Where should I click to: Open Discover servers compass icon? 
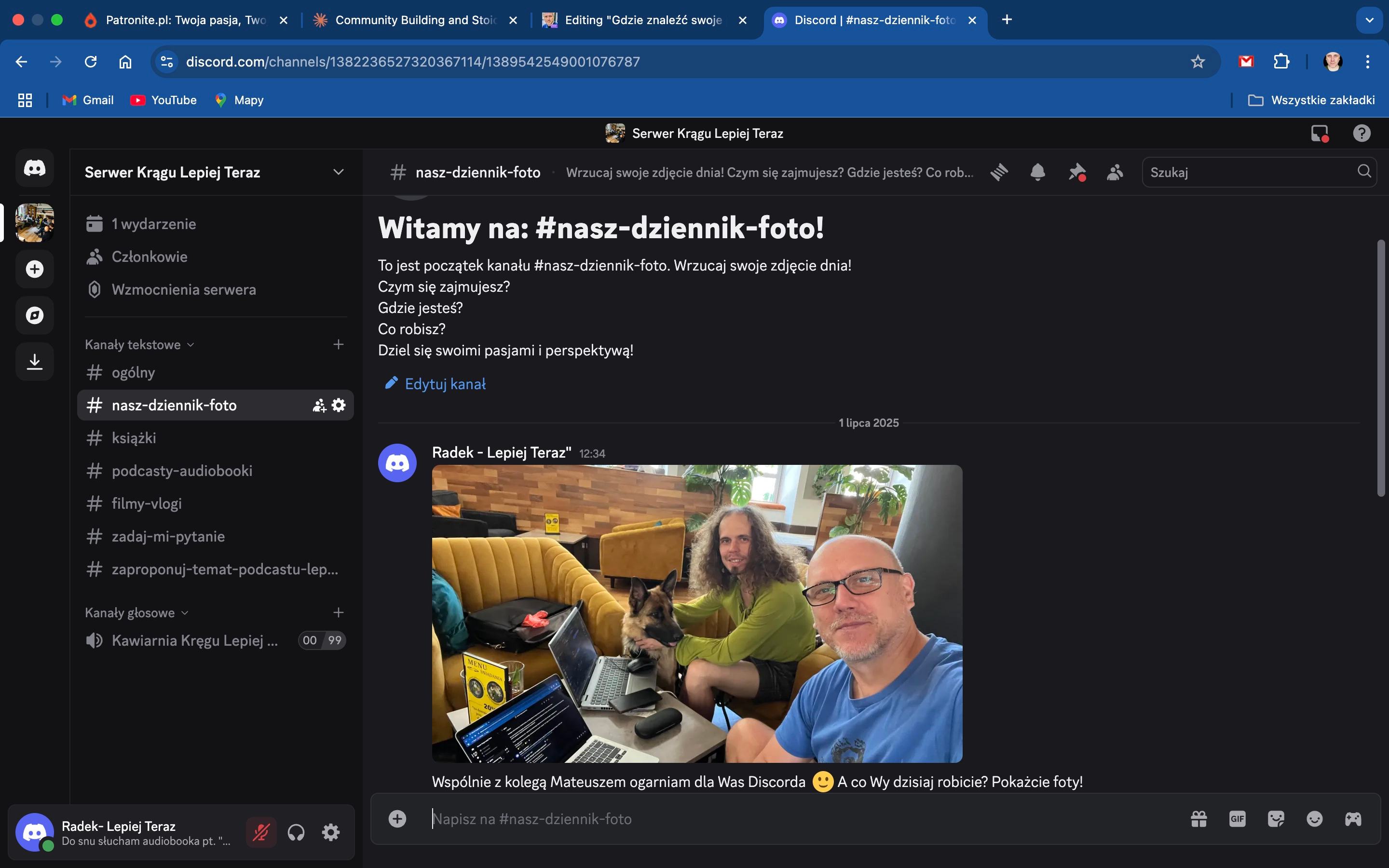click(34, 315)
